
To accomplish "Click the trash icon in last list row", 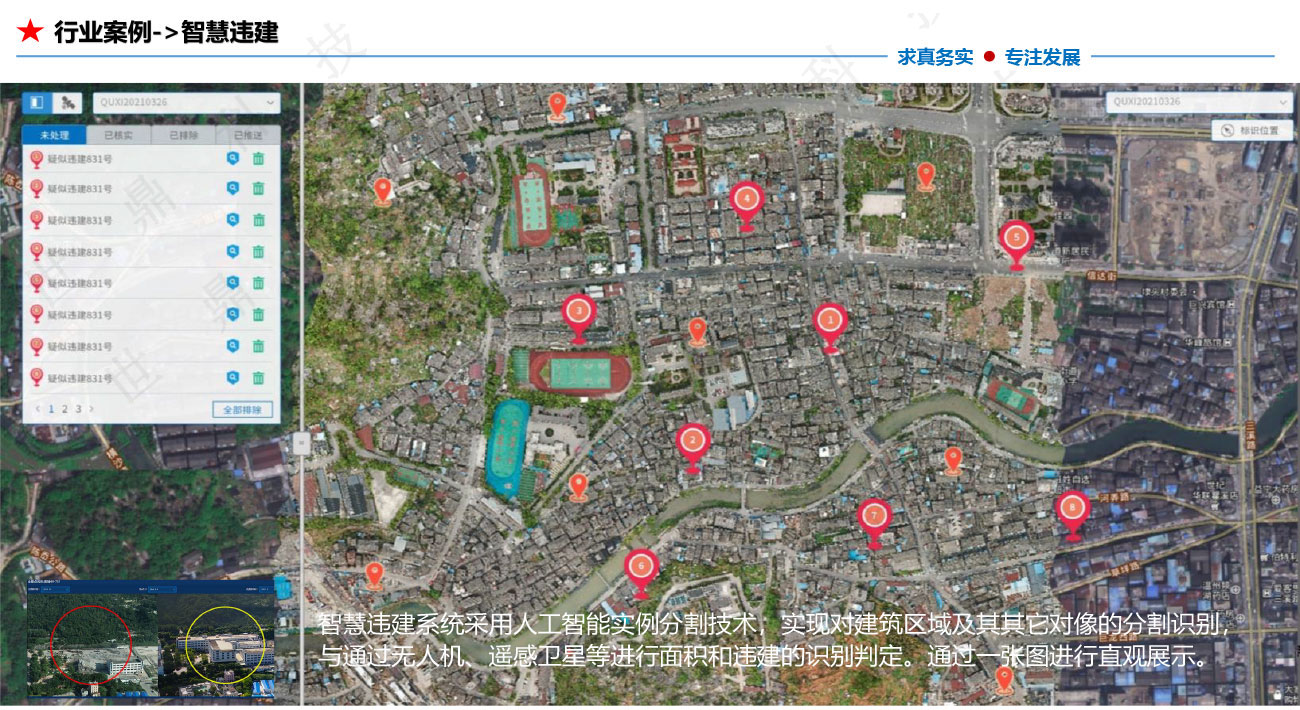I will point(258,378).
